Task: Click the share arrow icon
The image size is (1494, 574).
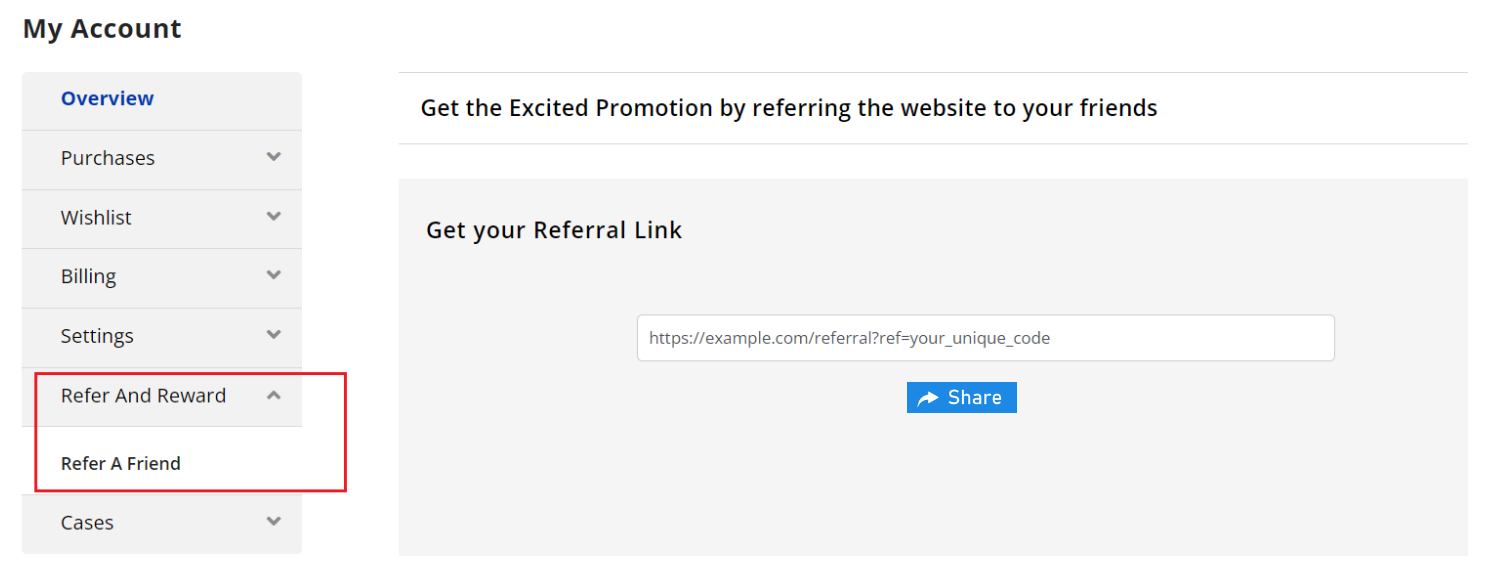Action: pyautogui.click(x=928, y=398)
